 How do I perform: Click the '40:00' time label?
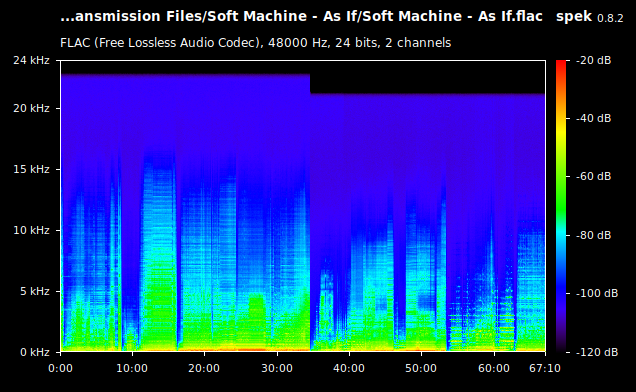click(x=349, y=368)
